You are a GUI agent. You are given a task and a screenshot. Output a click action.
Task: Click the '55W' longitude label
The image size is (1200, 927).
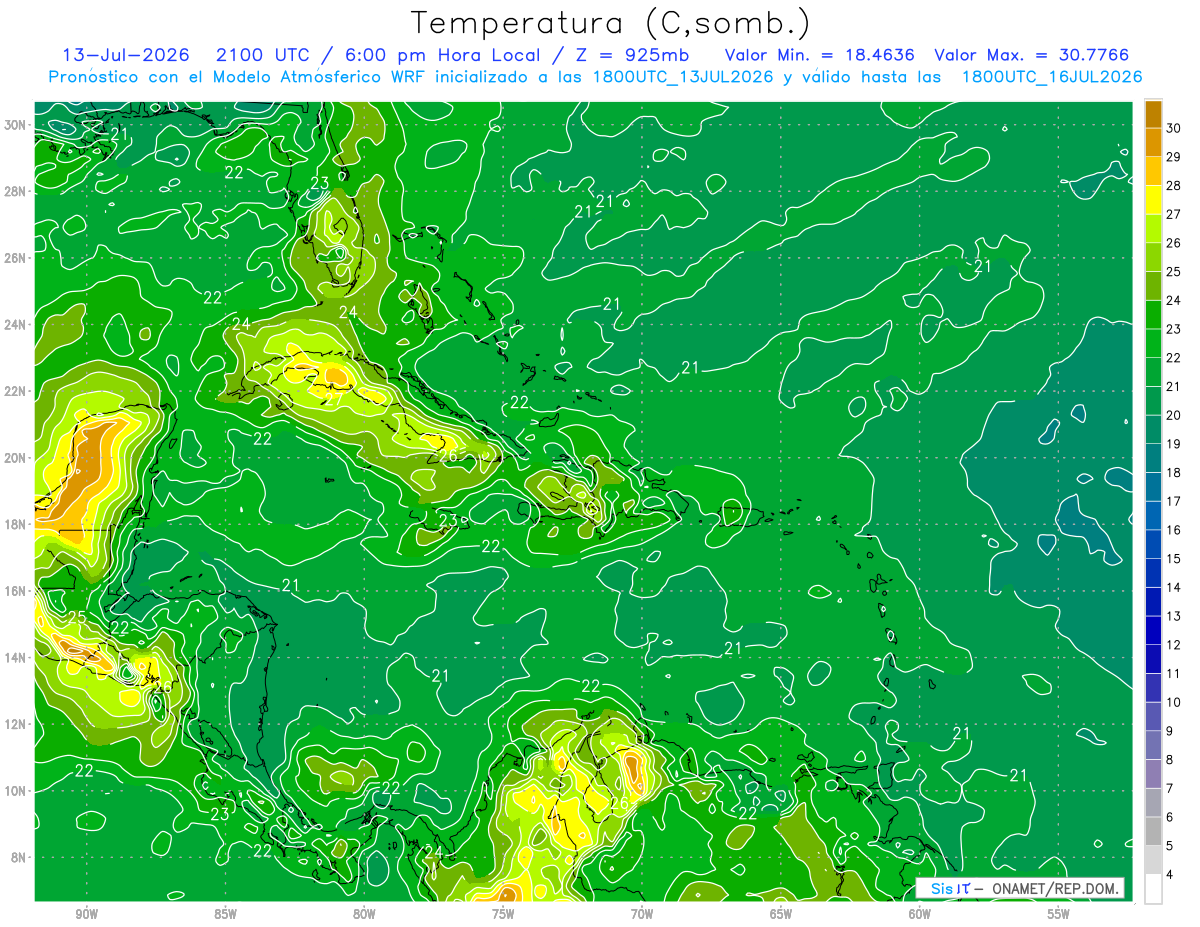(1059, 913)
